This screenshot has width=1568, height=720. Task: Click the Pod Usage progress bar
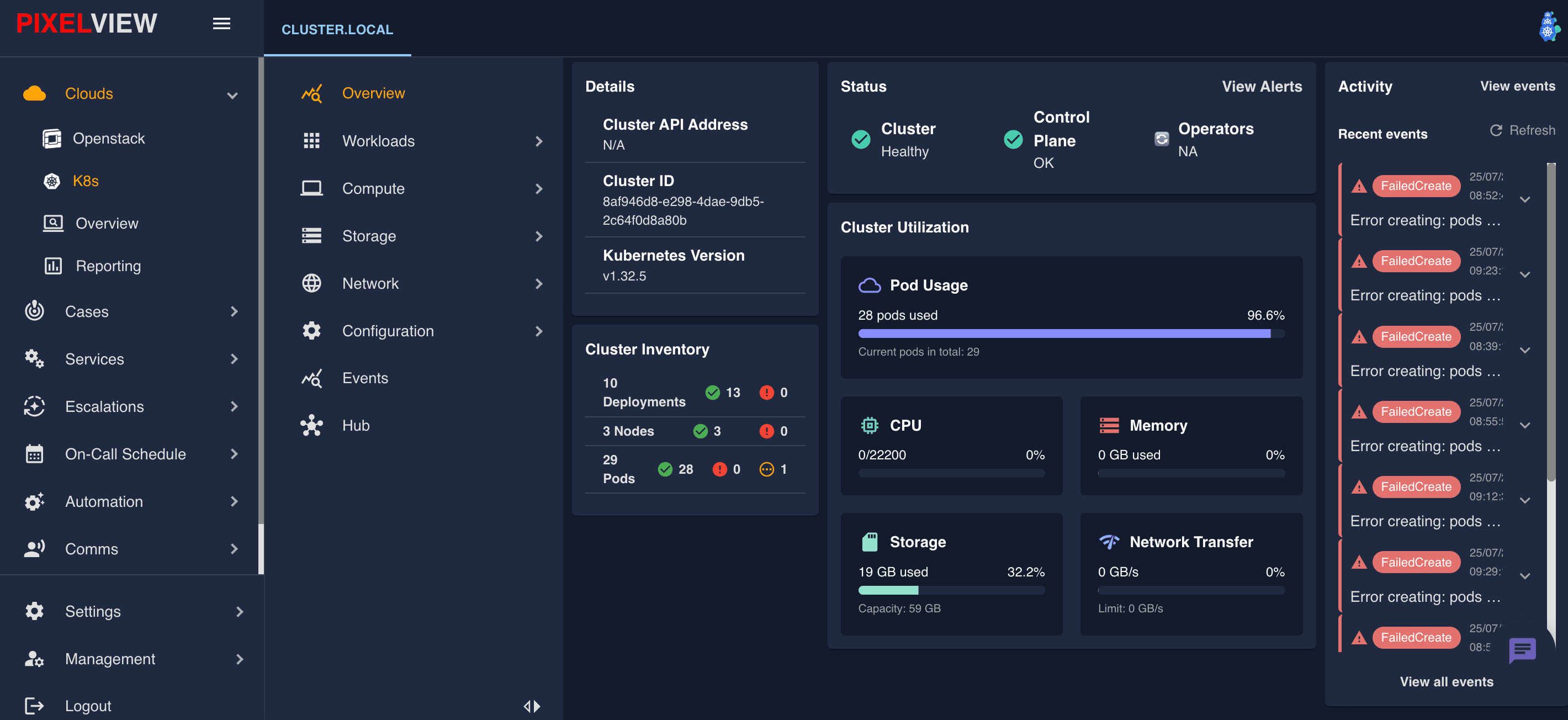1071,333
